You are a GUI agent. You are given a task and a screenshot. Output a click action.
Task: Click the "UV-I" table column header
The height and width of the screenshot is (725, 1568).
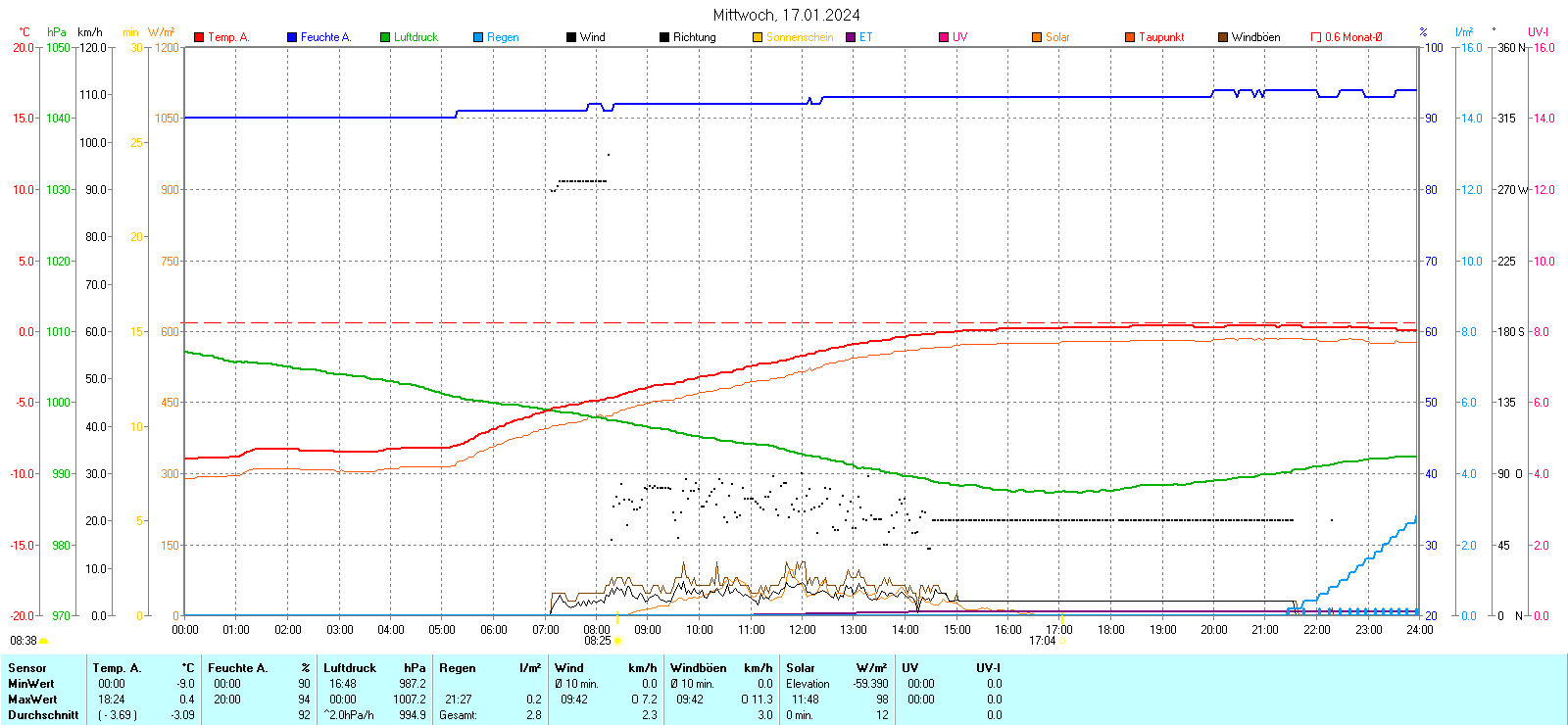(x=989, y=668)
